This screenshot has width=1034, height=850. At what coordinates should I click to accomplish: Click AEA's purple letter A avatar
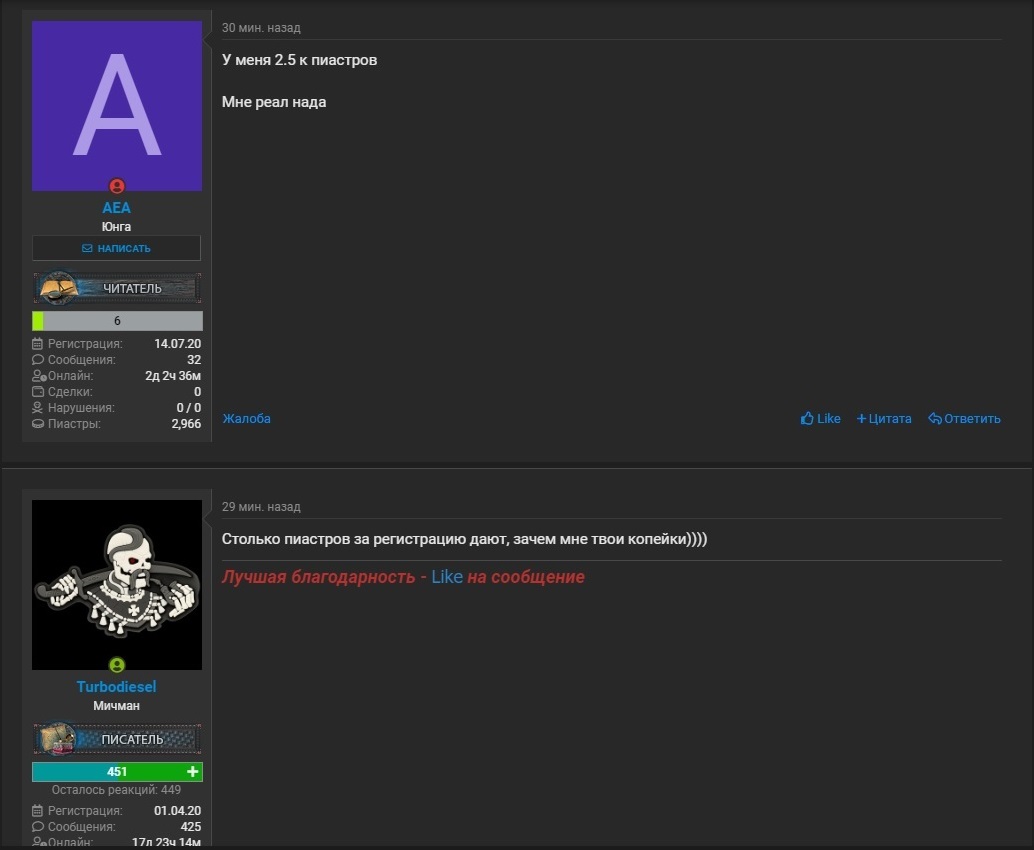click(x=117, y=106)
